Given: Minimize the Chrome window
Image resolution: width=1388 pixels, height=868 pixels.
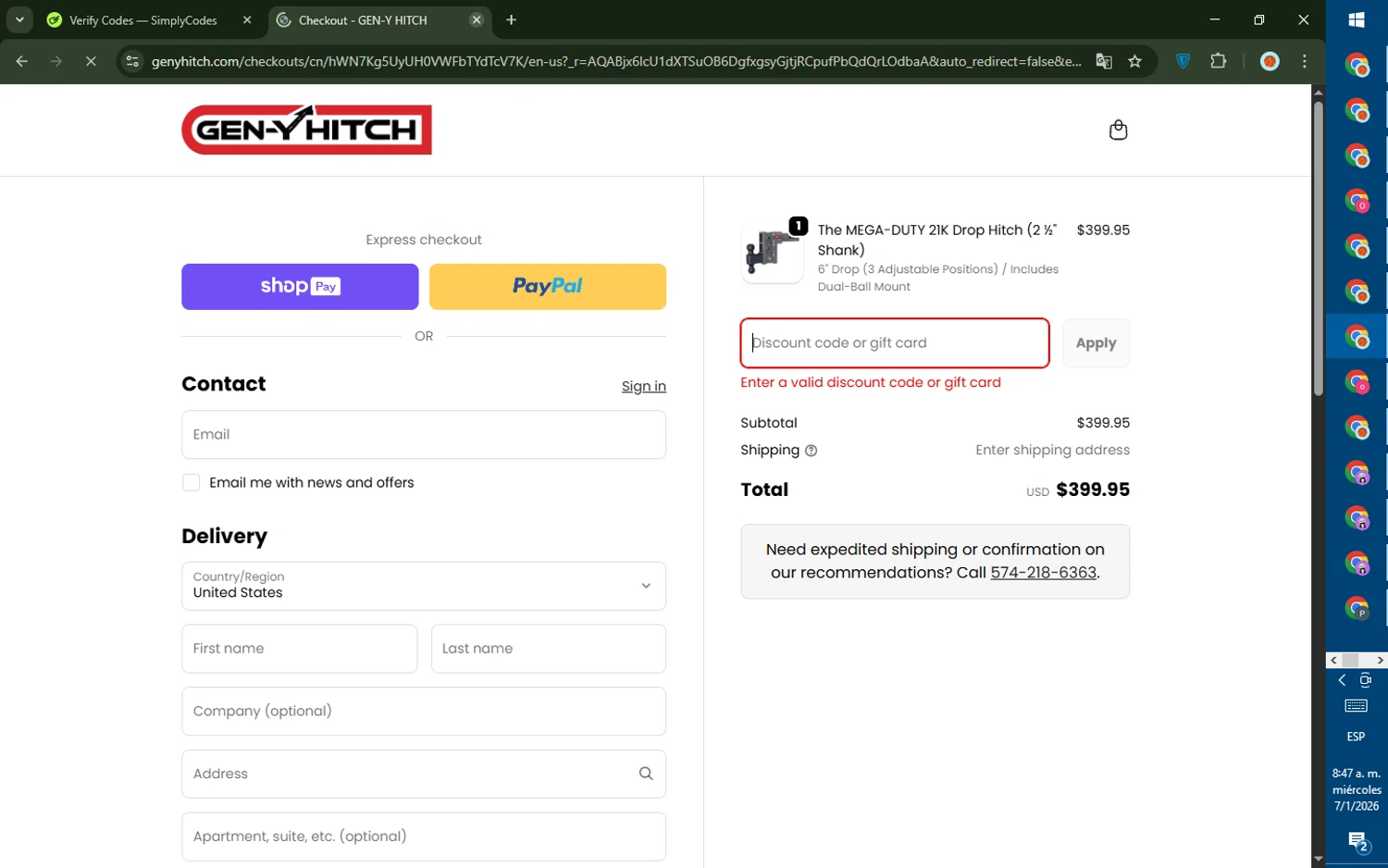Looking at the screenshot, I should [x=1215, y=19].
